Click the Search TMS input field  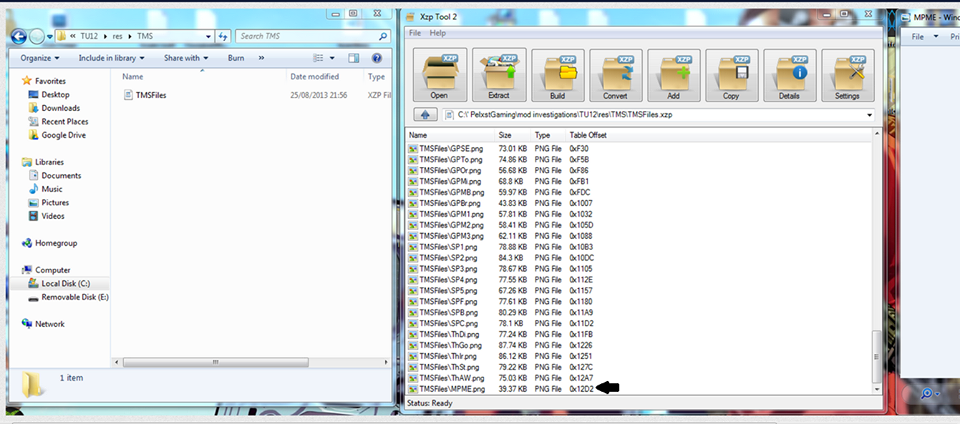tap(308, 36)
